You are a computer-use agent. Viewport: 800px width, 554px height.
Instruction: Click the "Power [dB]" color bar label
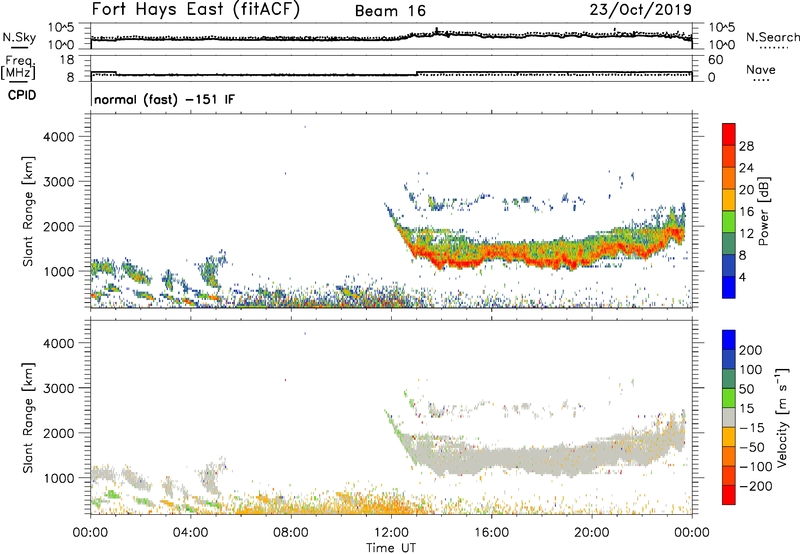[x=763, y=211]
